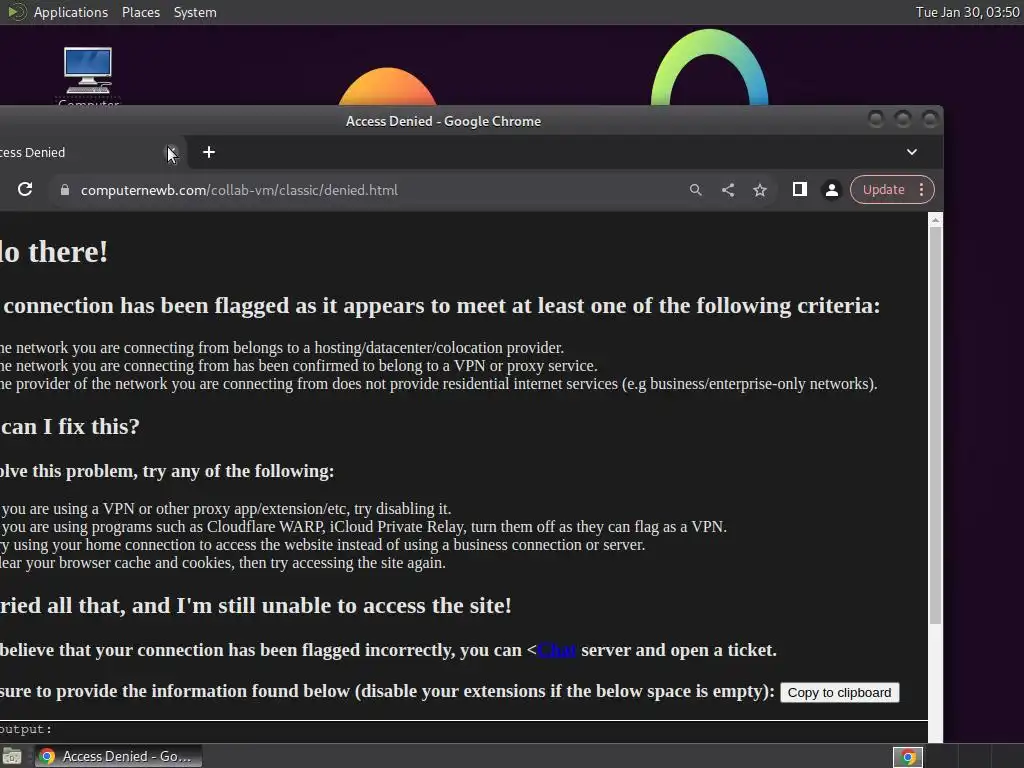Reload the Access Denied page
Viewport: 1024px width, 768px height.
pos(25,189)
